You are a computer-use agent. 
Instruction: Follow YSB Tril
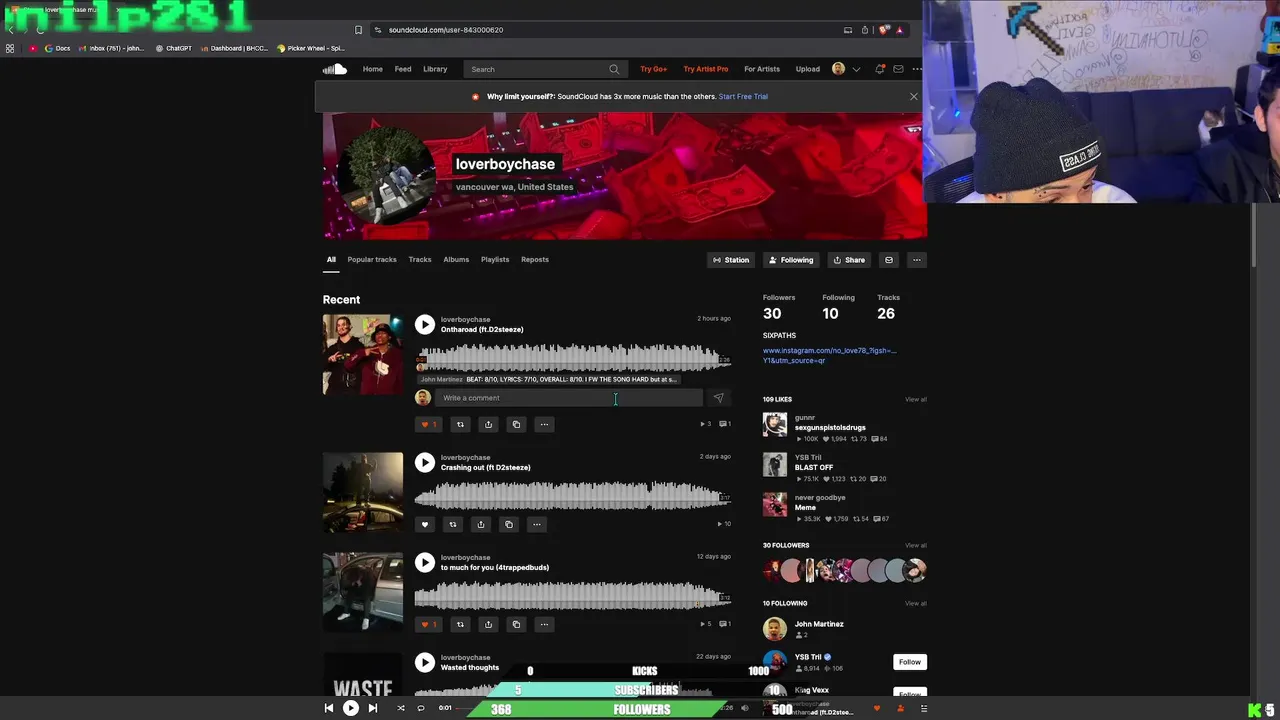(x=909, y=662)
